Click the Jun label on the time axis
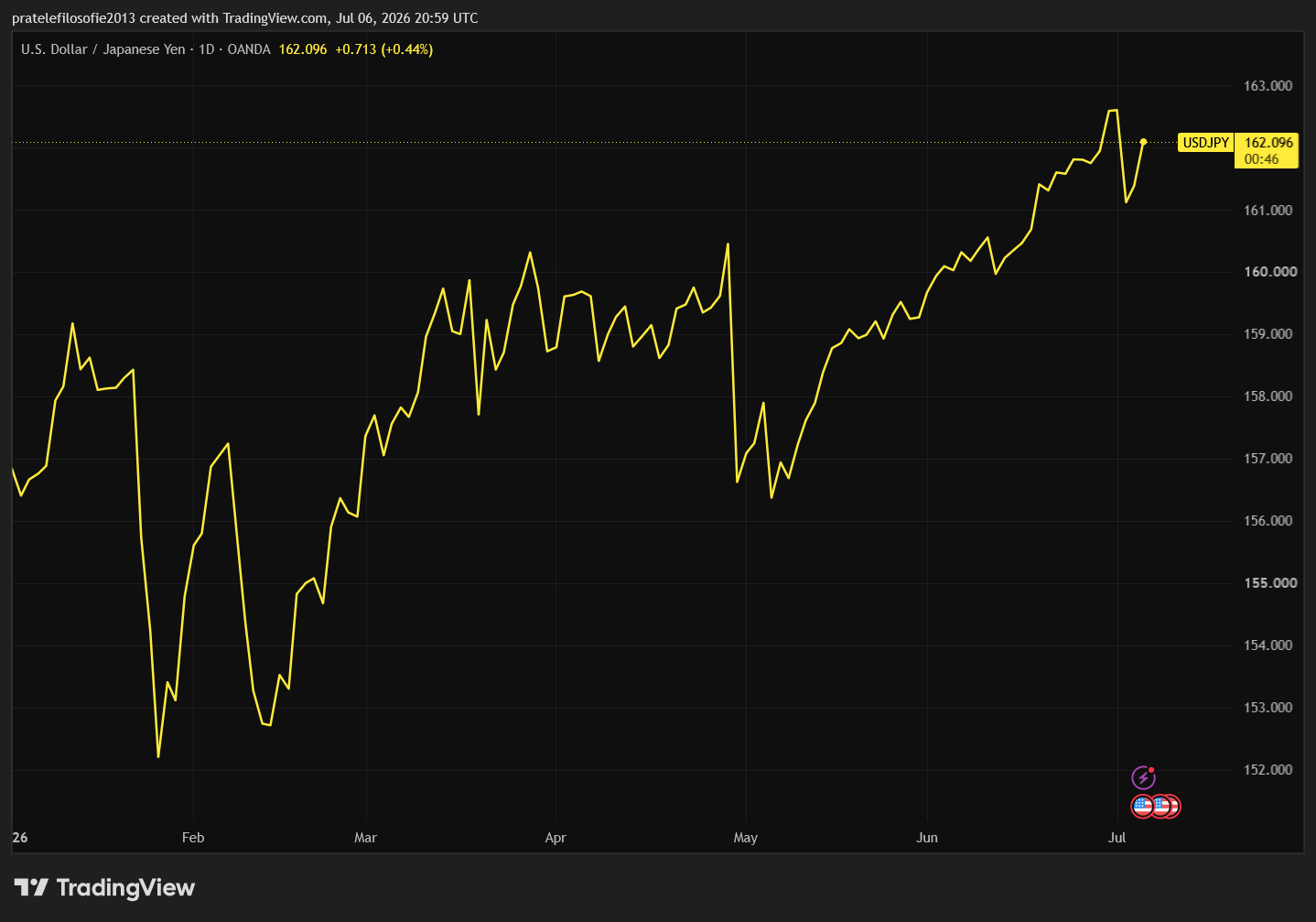Image resolution: width=1316 pixels, height=922 pixels. 927,838
